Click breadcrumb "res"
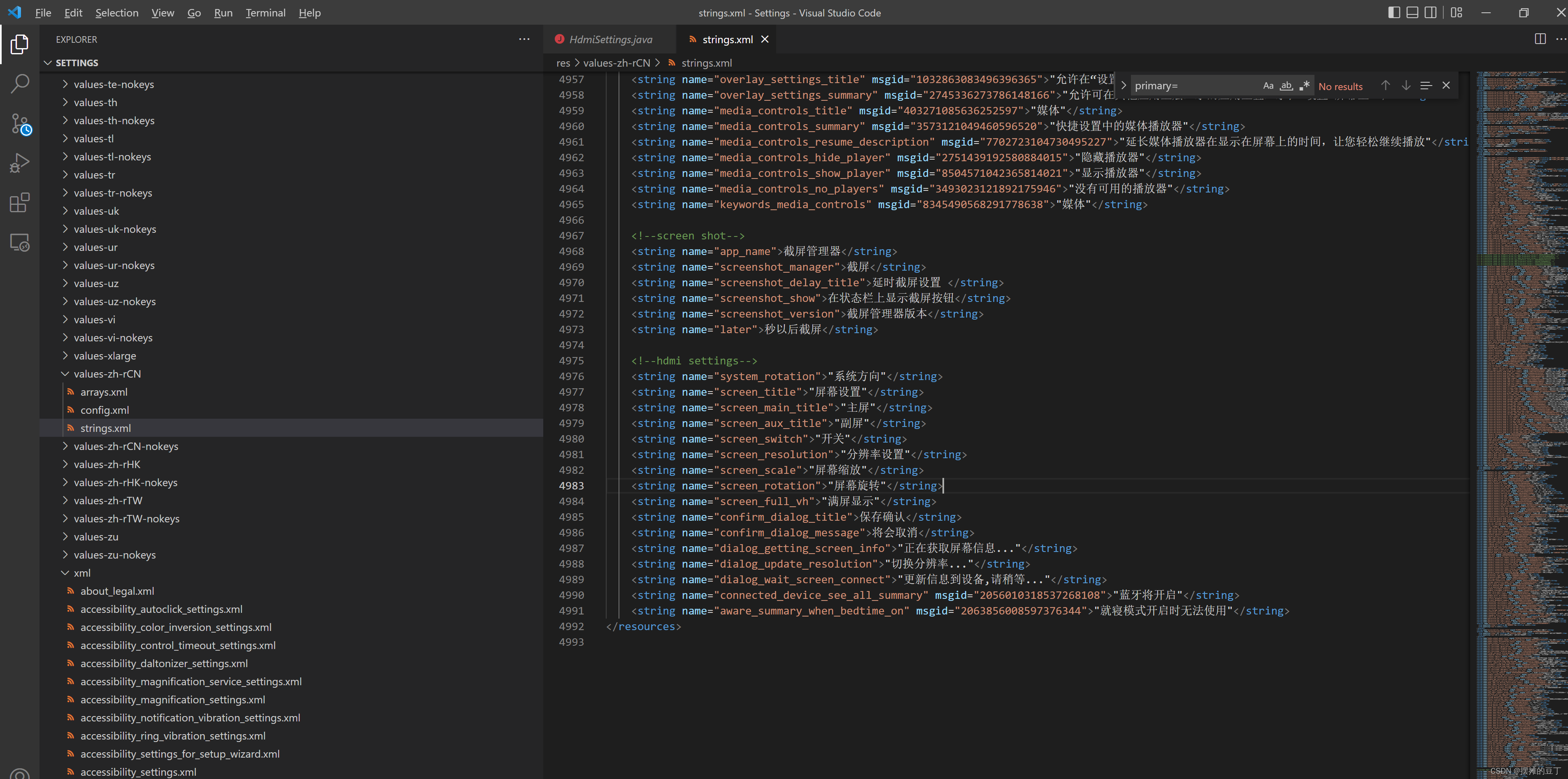 [563, 63]
